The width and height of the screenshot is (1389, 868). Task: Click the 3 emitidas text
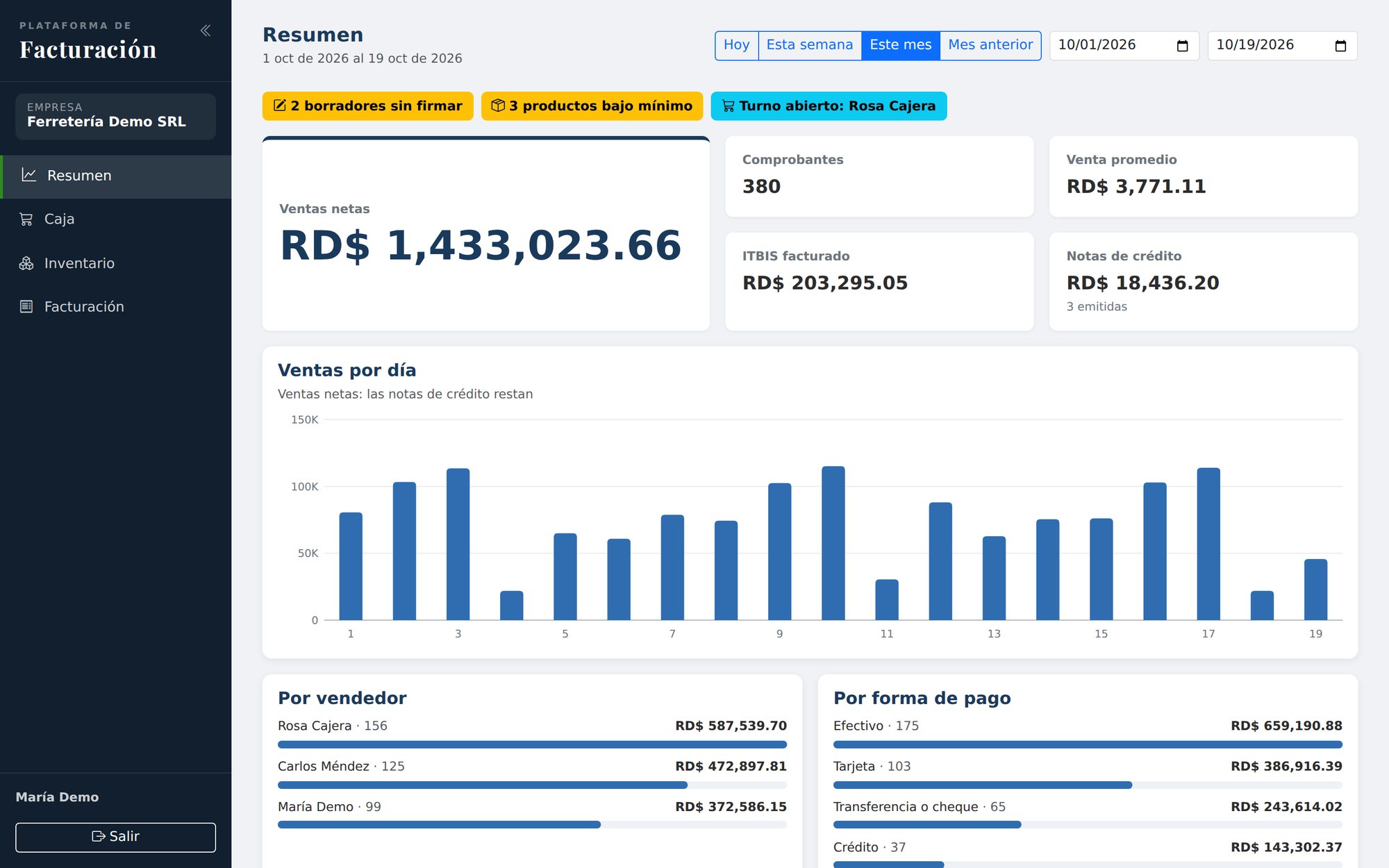[1097, 306]
